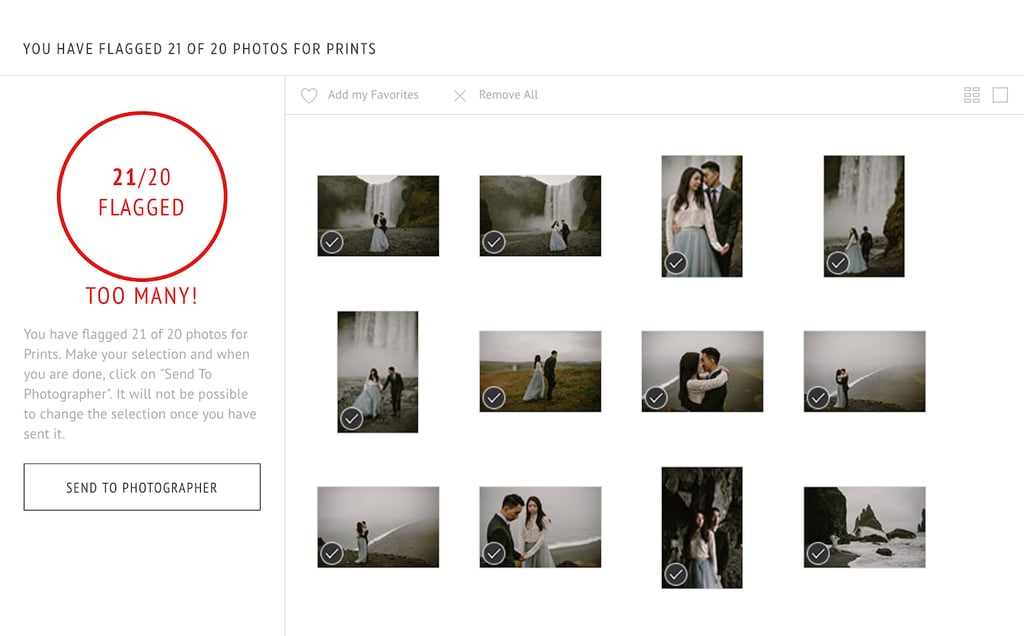Uncheck the couple walking by waterfall checkmark

[x=352, y=419]
